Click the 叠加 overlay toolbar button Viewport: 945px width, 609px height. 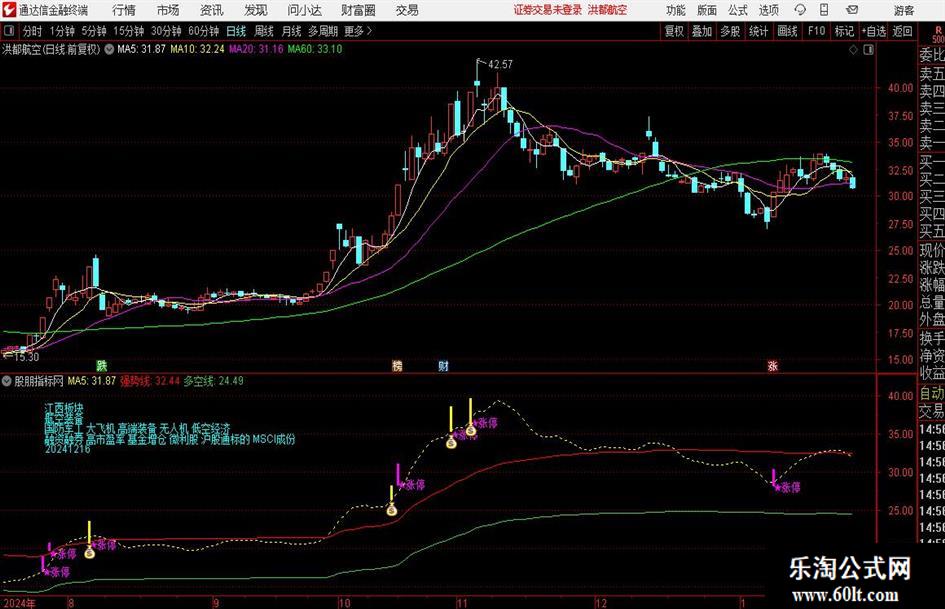(702, 31)
